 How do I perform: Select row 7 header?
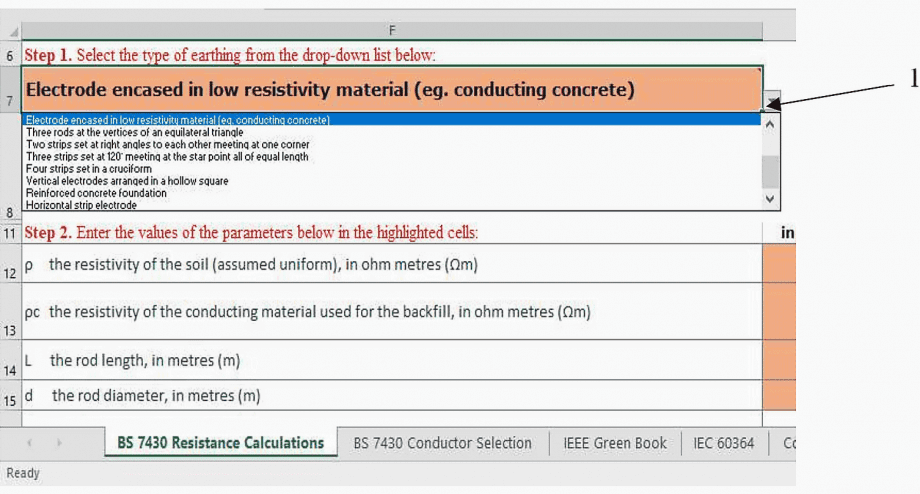pos(10,90)
